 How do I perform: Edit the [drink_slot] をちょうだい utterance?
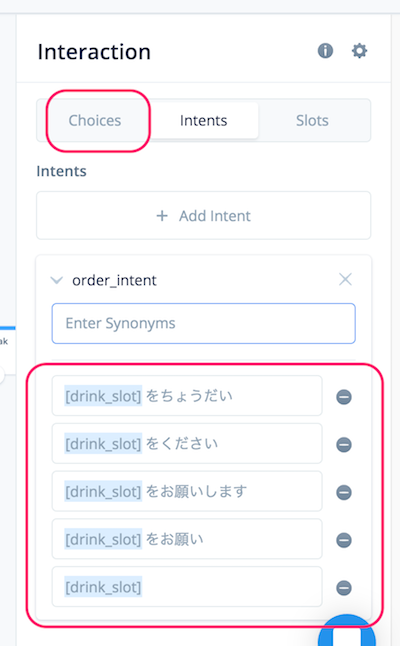tap(187, 396)
